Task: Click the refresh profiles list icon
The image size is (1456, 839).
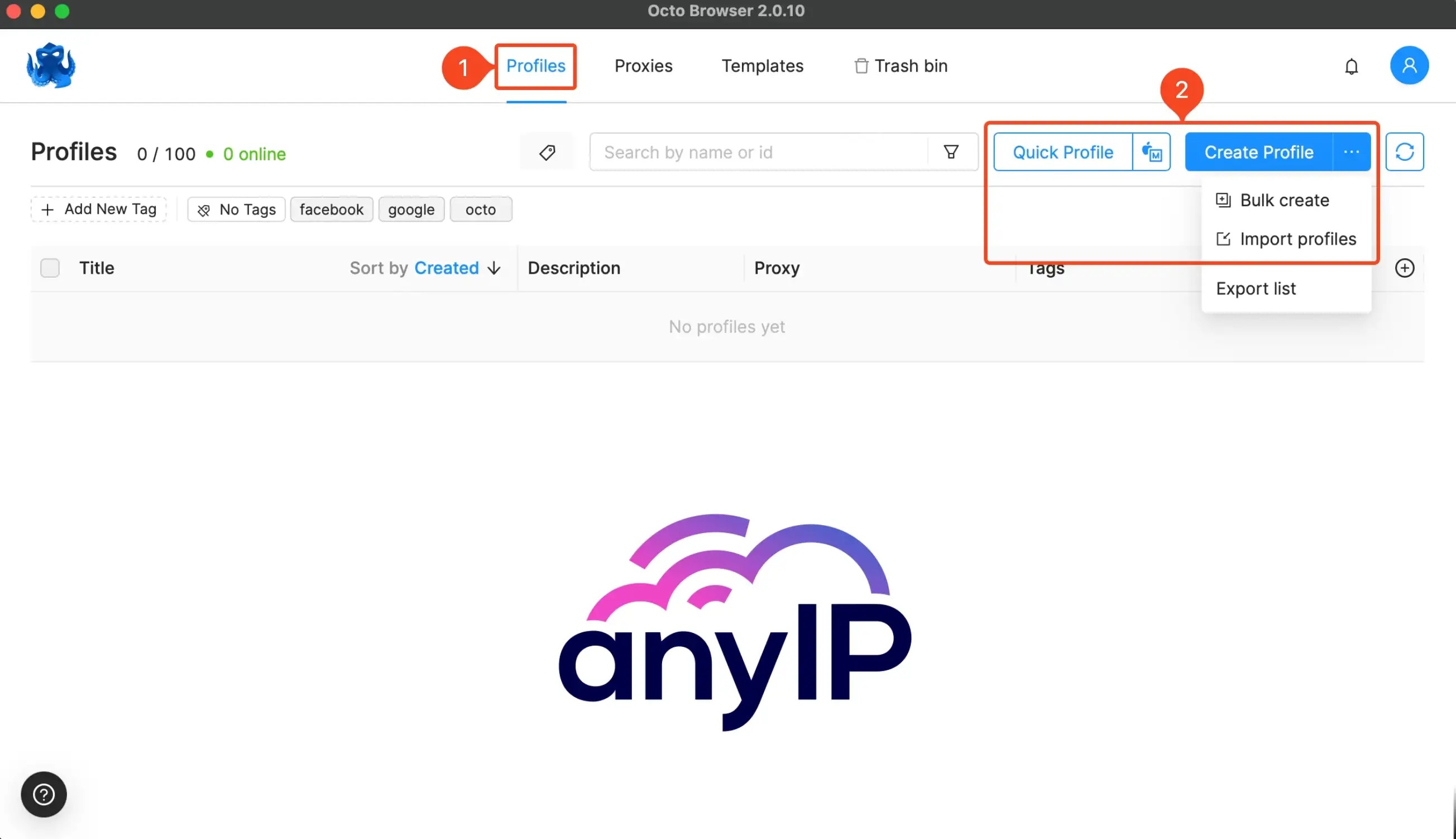Action: click(1405, 151)
